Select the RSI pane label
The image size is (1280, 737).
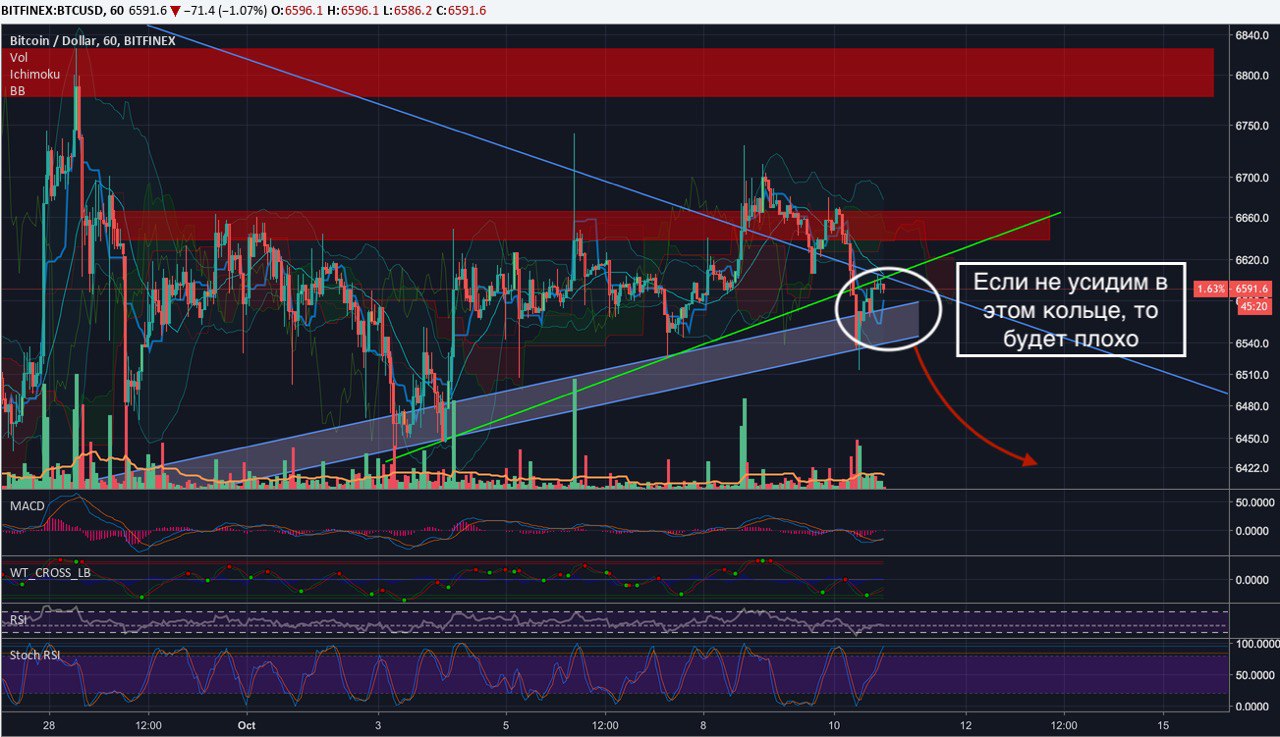[x=18, y=620]
